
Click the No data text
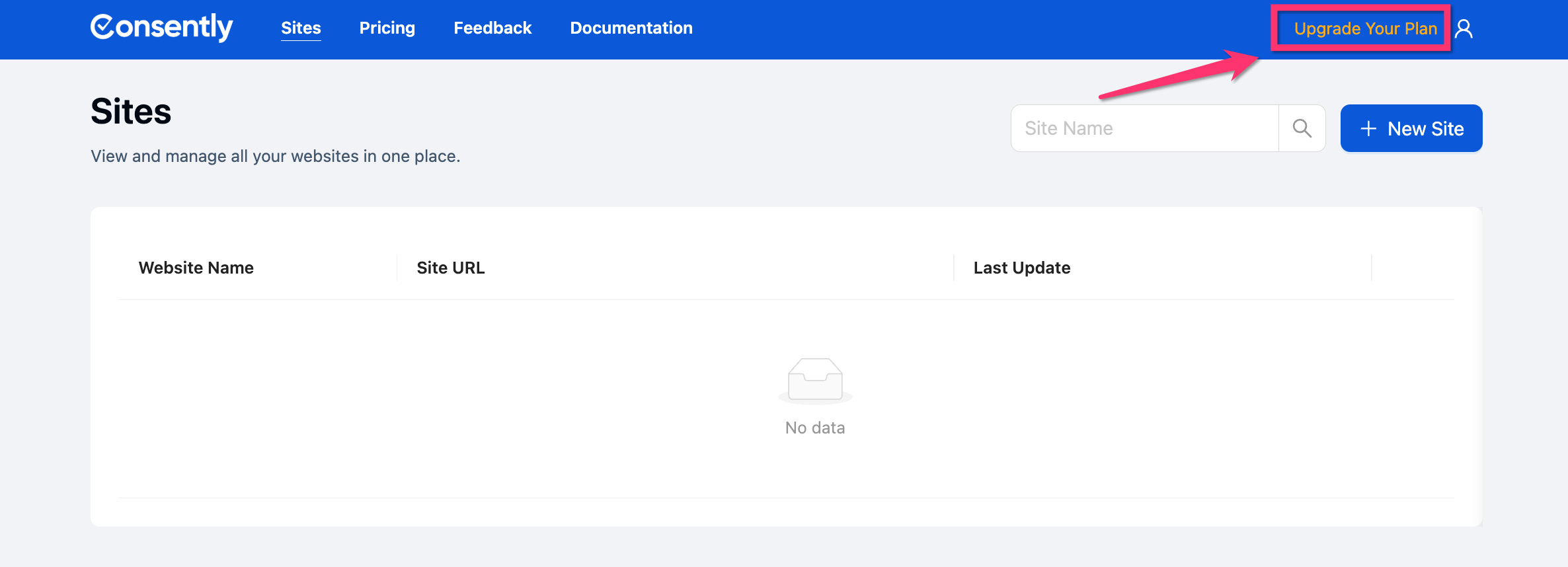[815, 428]
